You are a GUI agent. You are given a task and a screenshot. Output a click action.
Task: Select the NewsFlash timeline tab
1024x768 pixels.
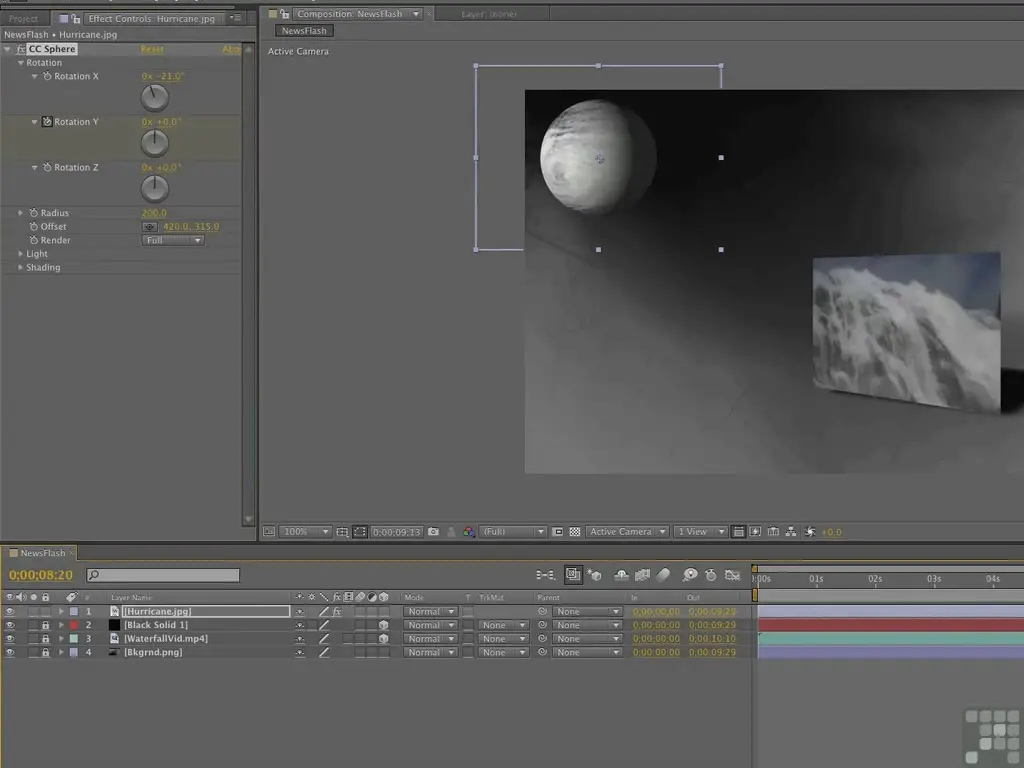pyautogui.click(x=42, y=553)
